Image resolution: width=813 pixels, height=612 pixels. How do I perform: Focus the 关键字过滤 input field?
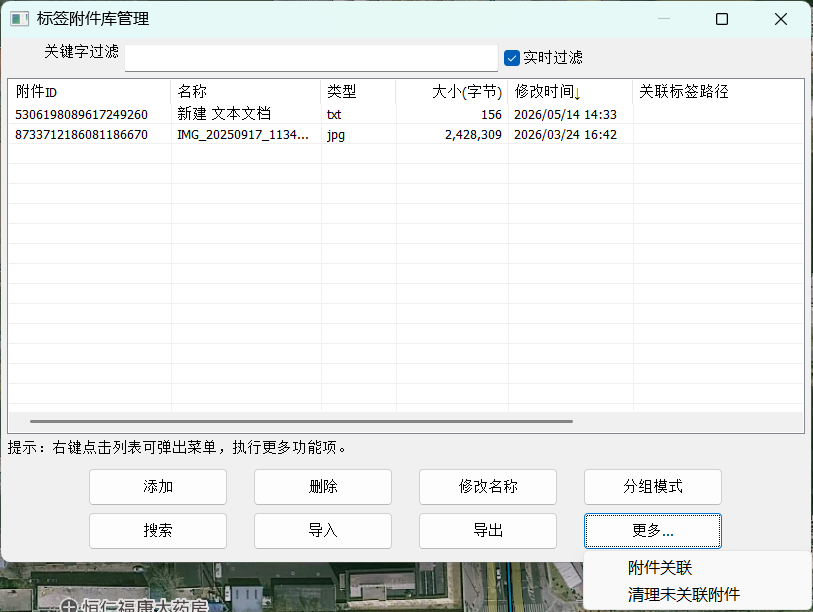tap(311, 58)
